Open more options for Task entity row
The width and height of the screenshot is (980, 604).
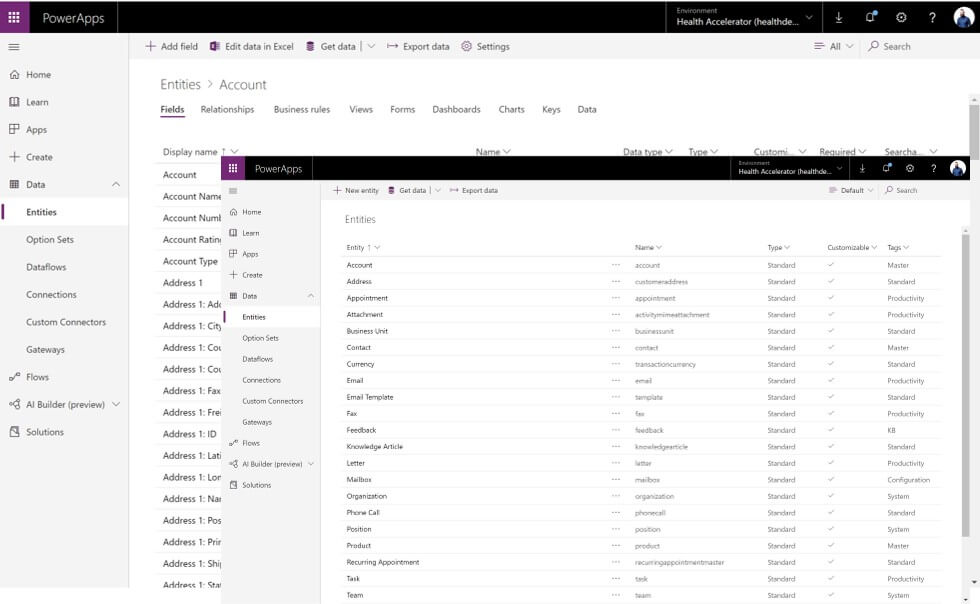point(616,579)
